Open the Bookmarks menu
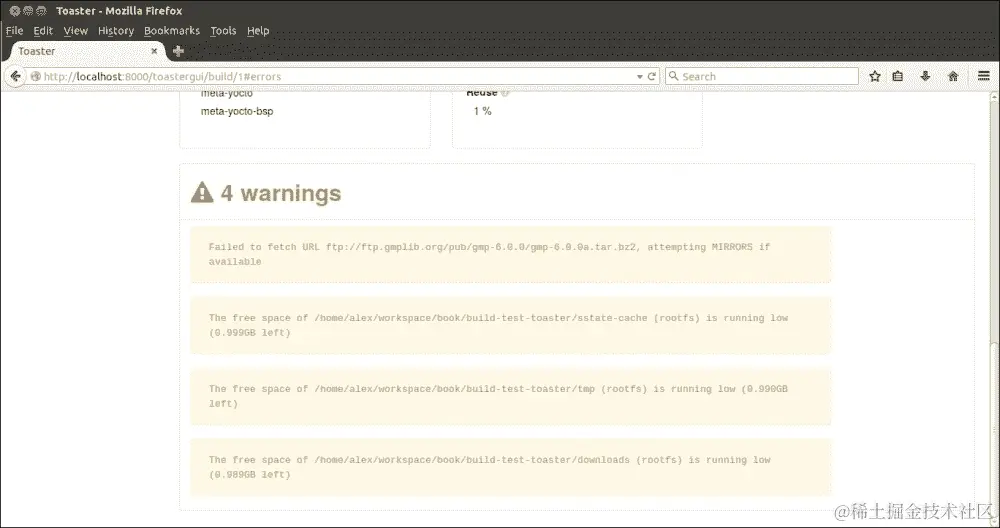The height and width of the screenshot is (528, 1000). (x=172, y=31)
